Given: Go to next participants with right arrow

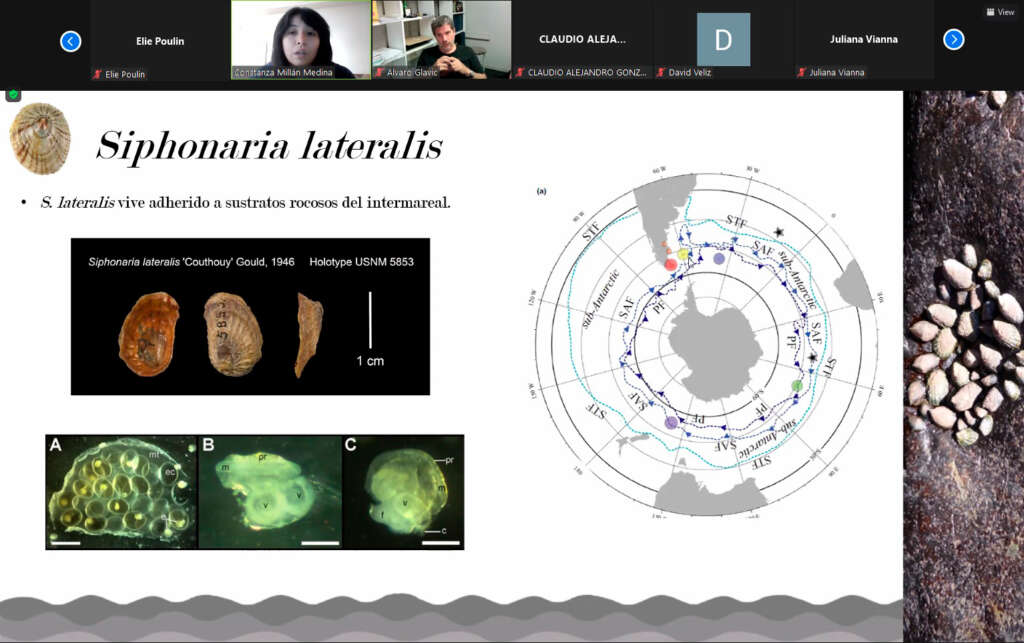Looking at the screenshot, I should tap(953, 40).
